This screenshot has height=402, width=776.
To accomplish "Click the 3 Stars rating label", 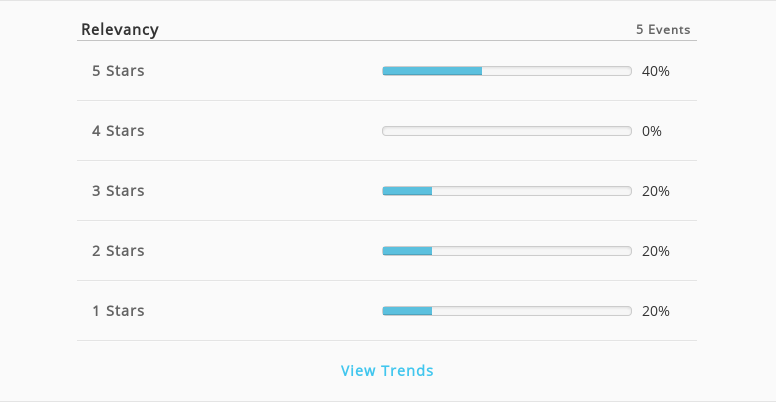I will point(118,191).
